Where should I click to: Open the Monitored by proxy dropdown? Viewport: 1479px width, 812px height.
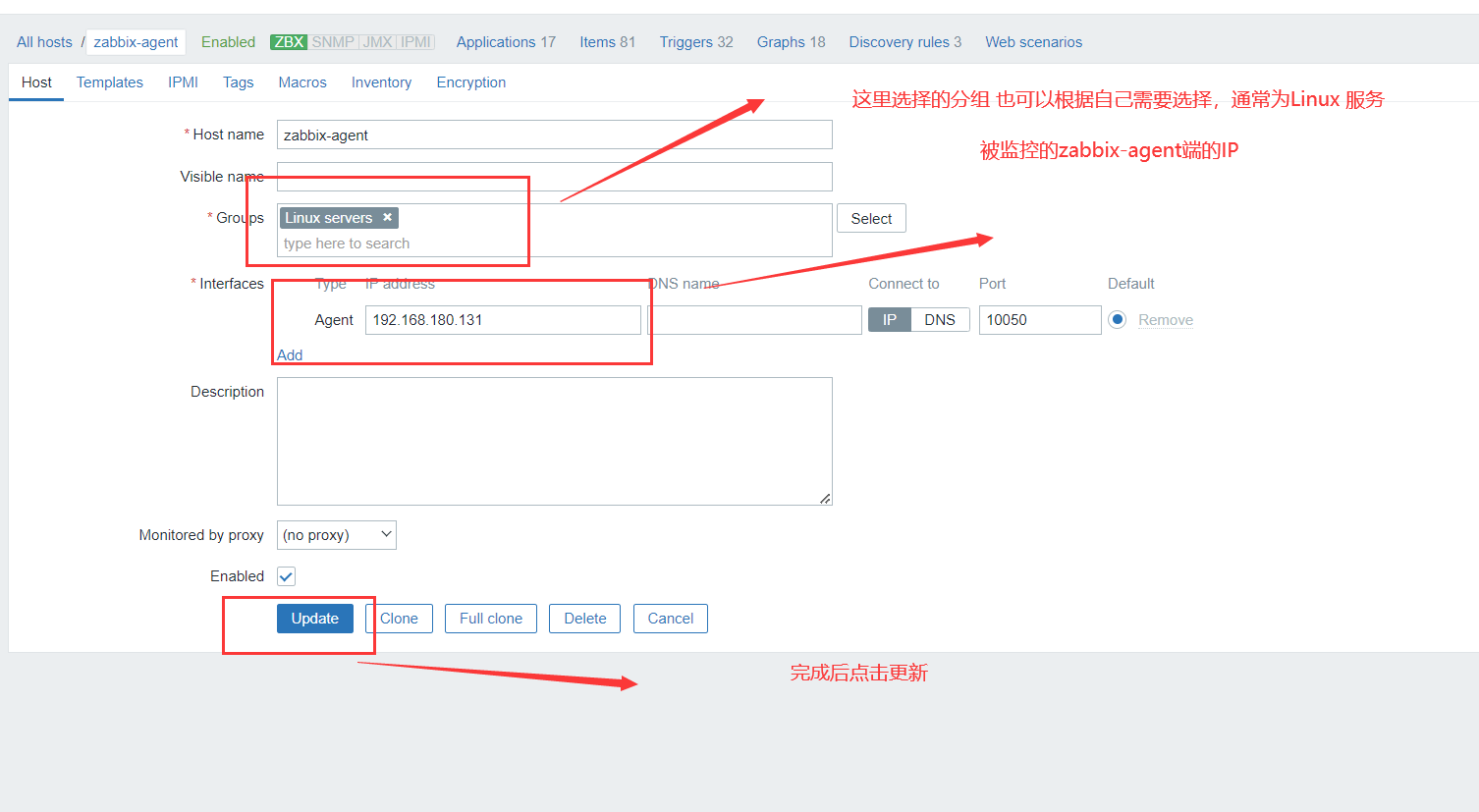337,535
